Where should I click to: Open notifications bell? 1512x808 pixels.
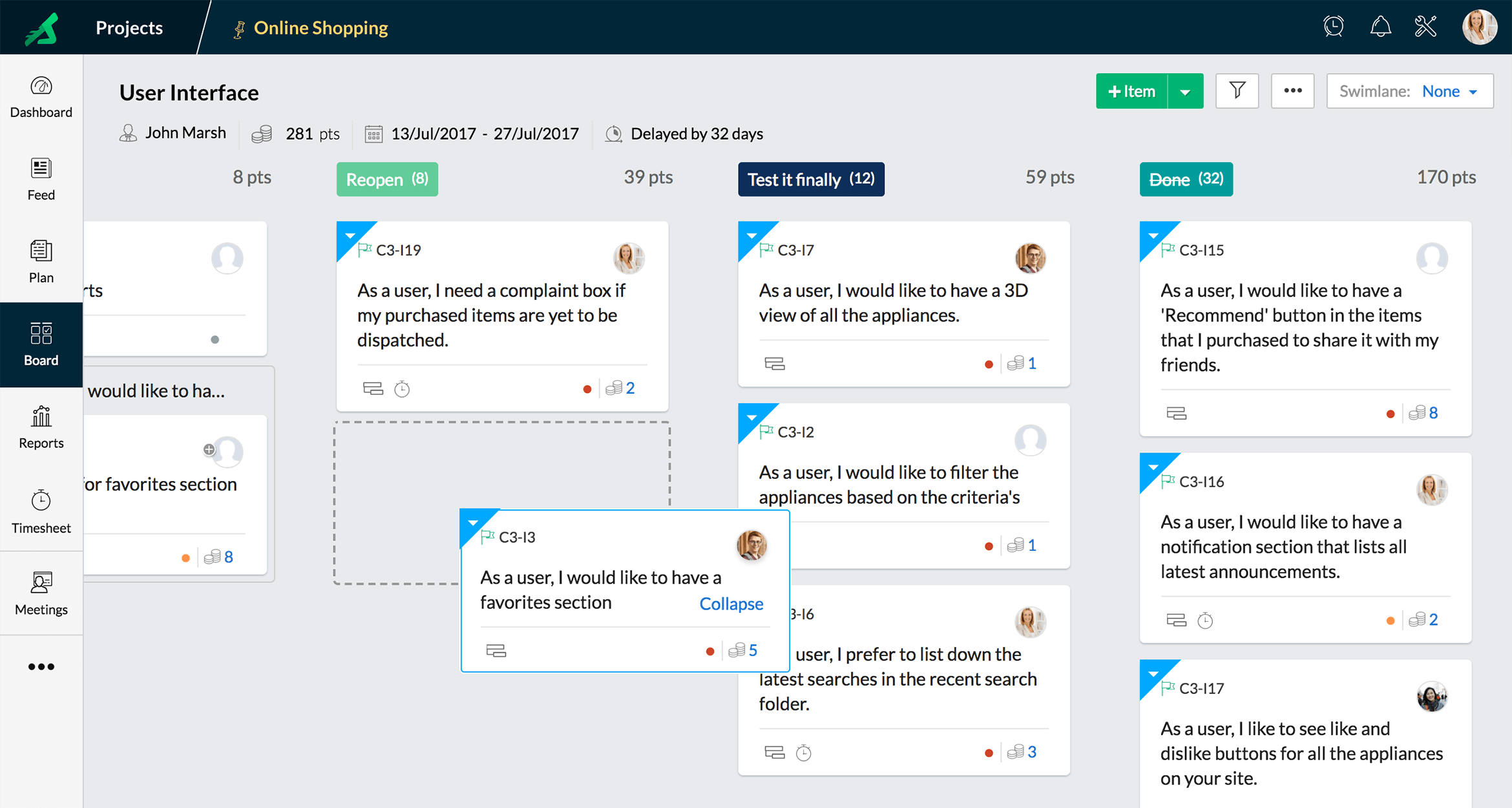coord(1381,27)
